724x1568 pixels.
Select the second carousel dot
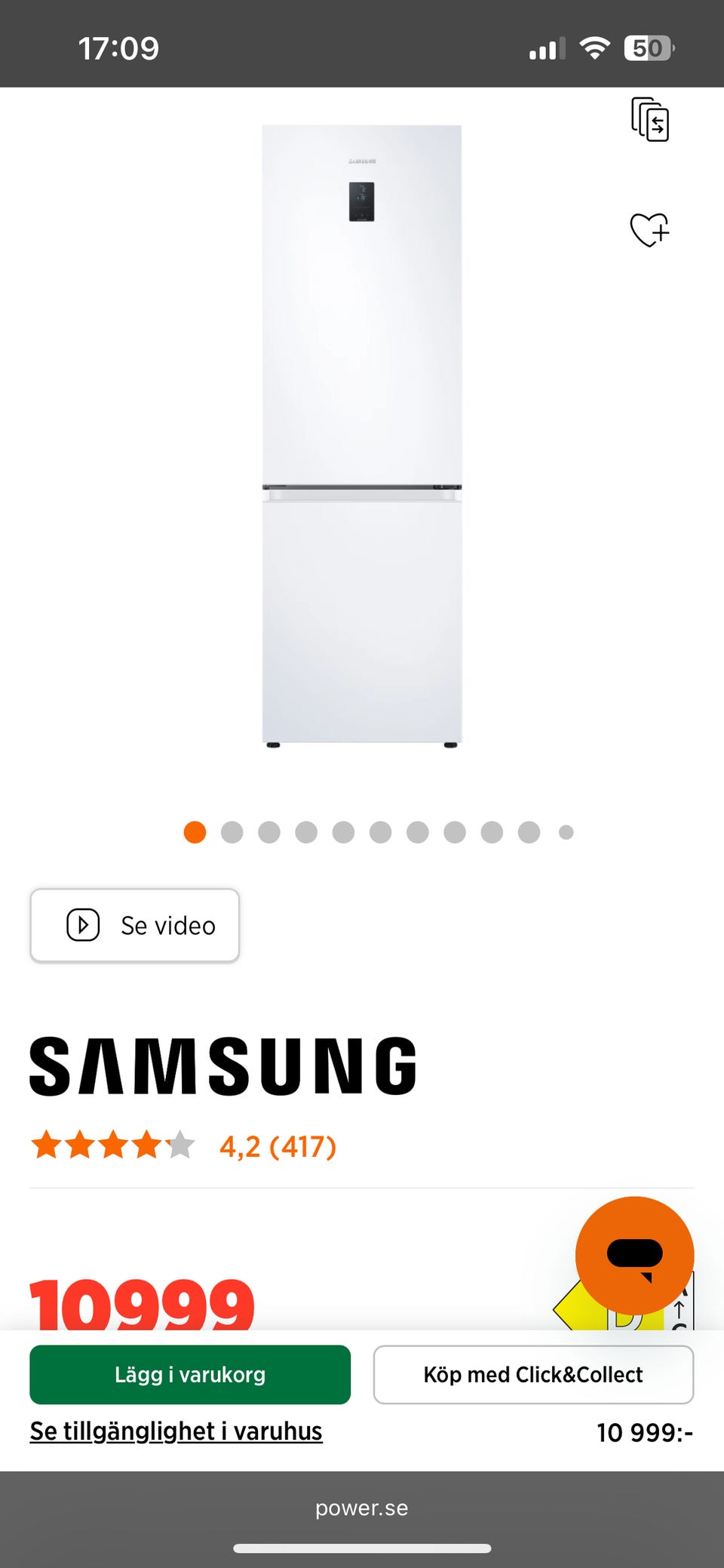pyautogui.click(x=232, y=832)
